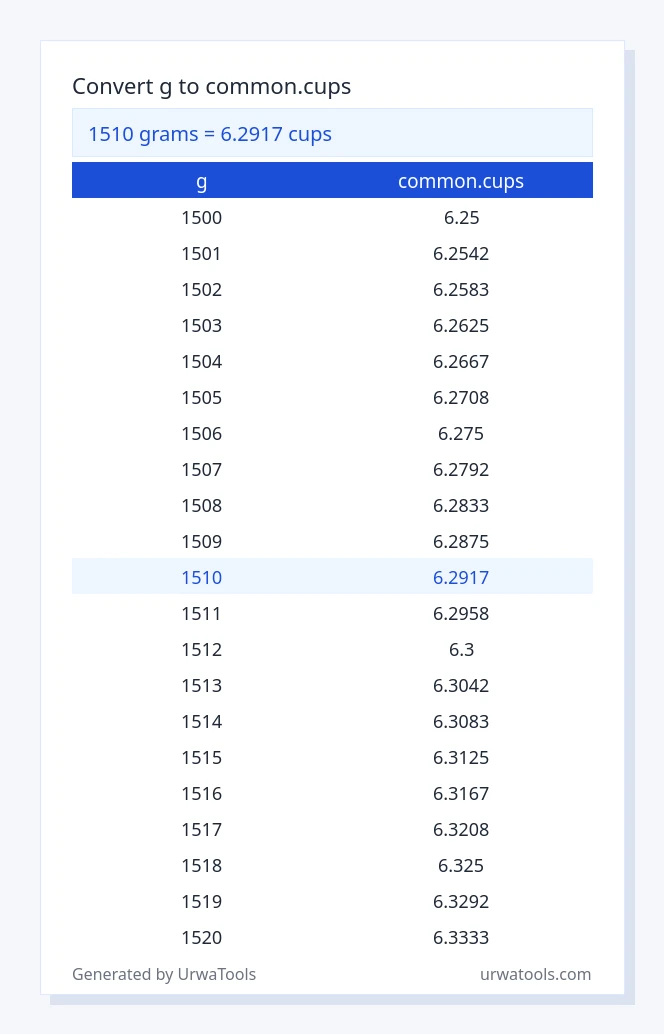Click the 'Convert g to common.cups' title
The width and height of the screenshot is (664, 1034).
click(x=212, y=86)
